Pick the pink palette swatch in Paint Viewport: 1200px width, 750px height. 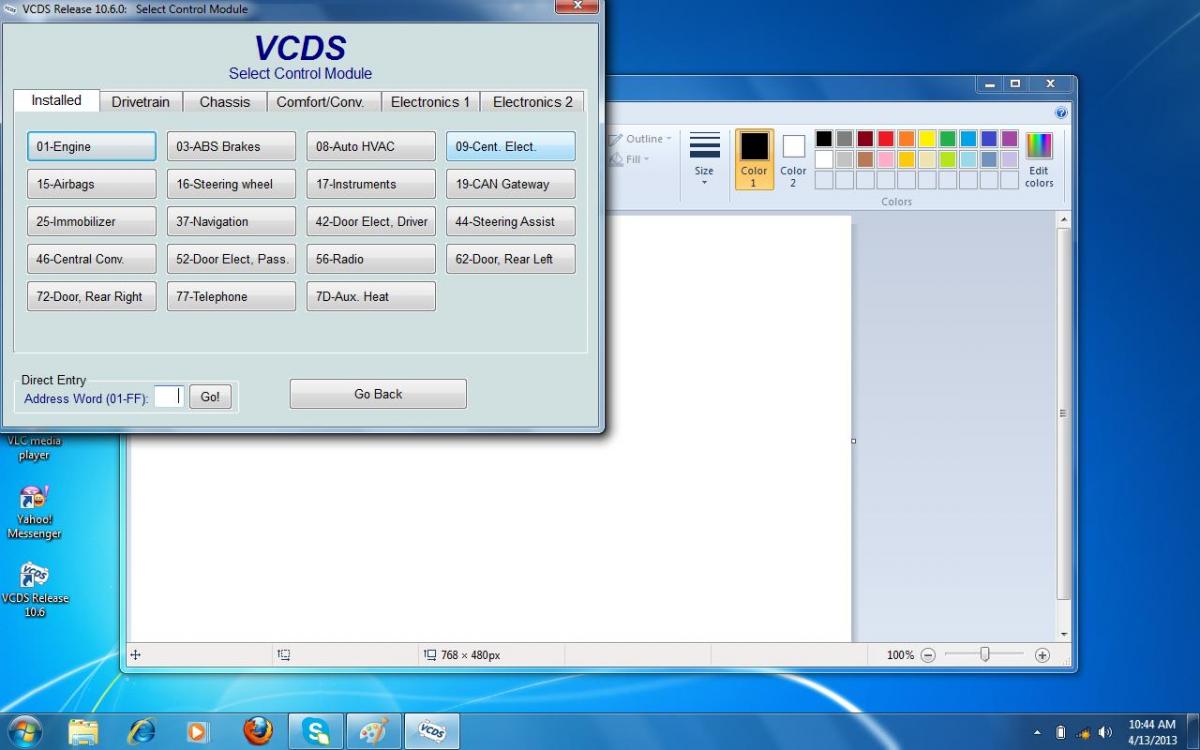coord(886,159)
